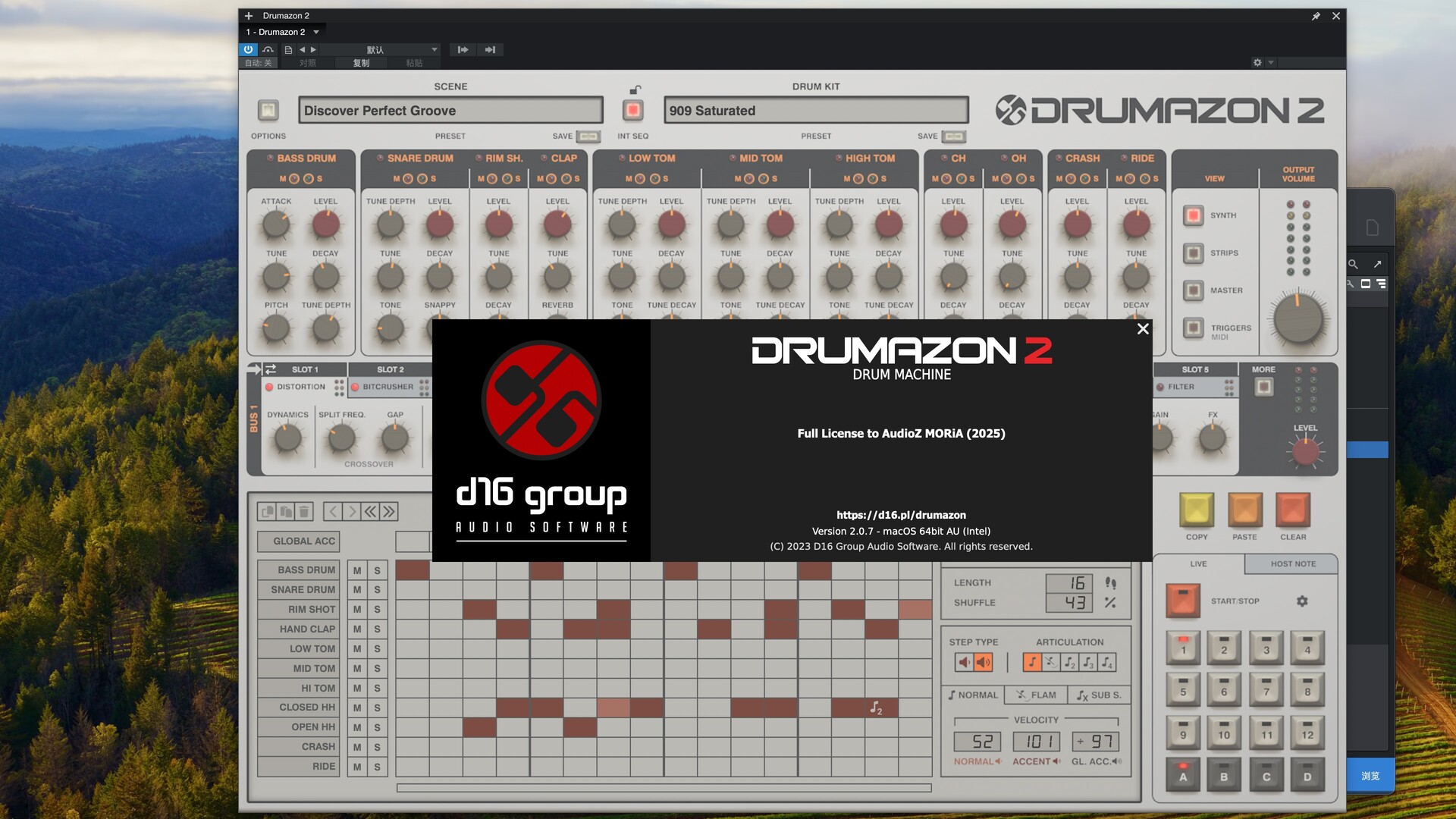The height and width of the screenshot is (819, 1456).
Task: Toggle the MORE button in FX section
Action: [1263, 387]
